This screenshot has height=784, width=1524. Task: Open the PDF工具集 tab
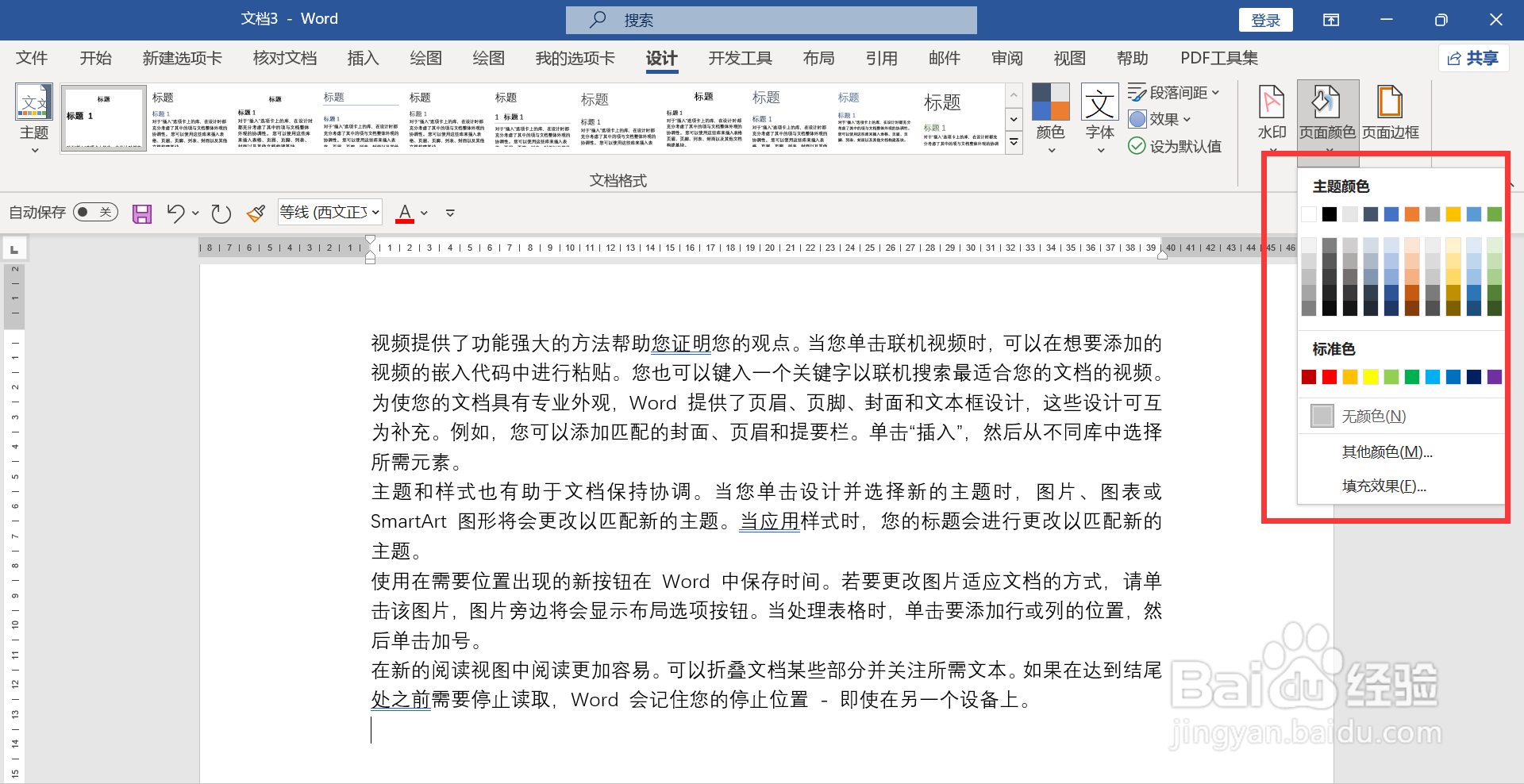tap(1219, 58)
